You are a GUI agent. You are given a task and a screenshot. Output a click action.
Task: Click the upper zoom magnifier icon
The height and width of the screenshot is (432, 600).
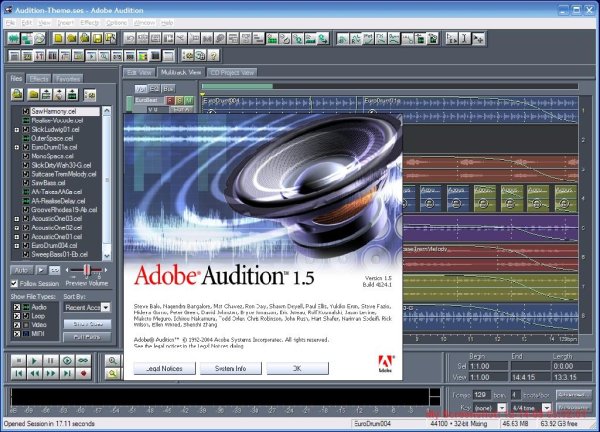click(x=112, y=360)
